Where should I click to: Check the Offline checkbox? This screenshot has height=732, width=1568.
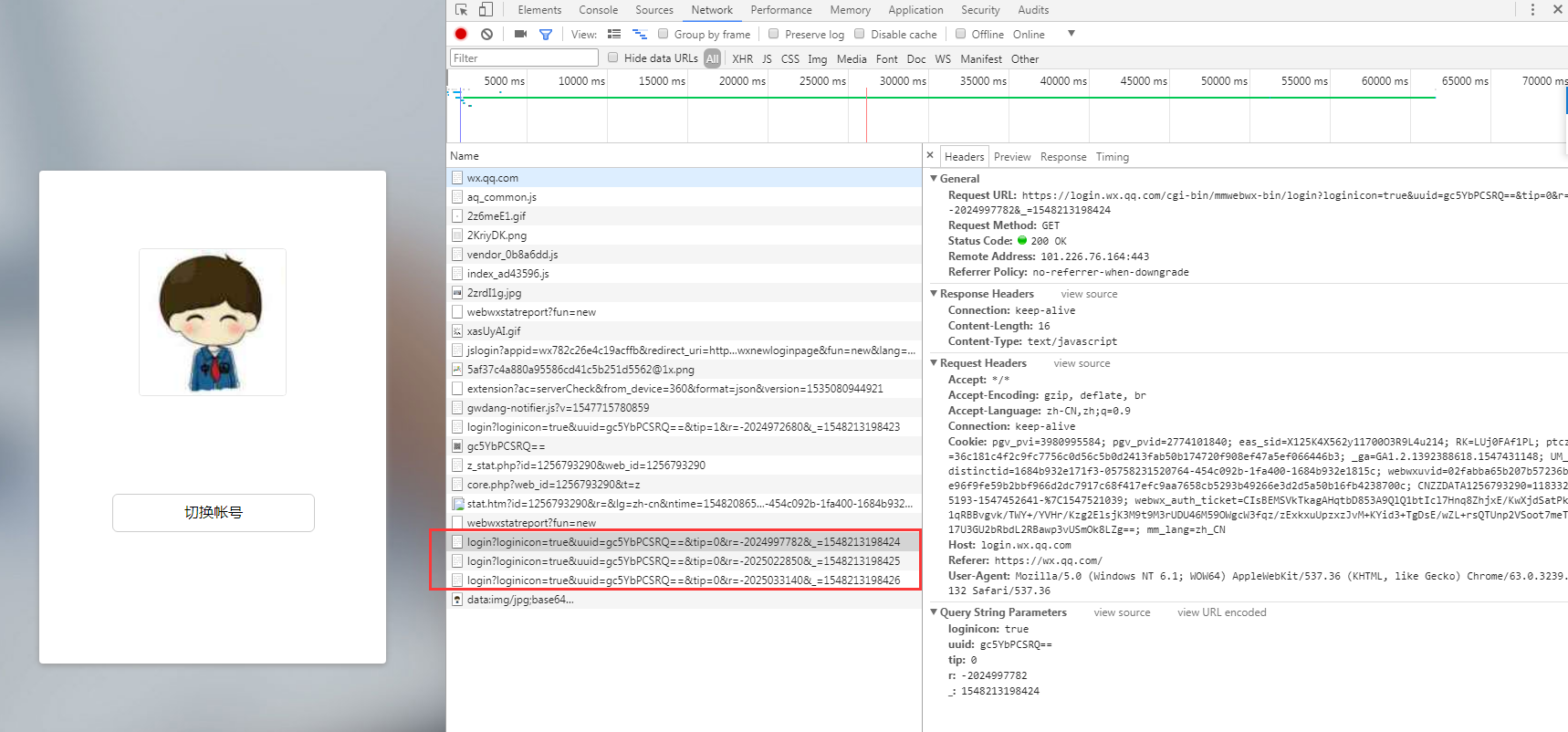[x=960, y=34]
